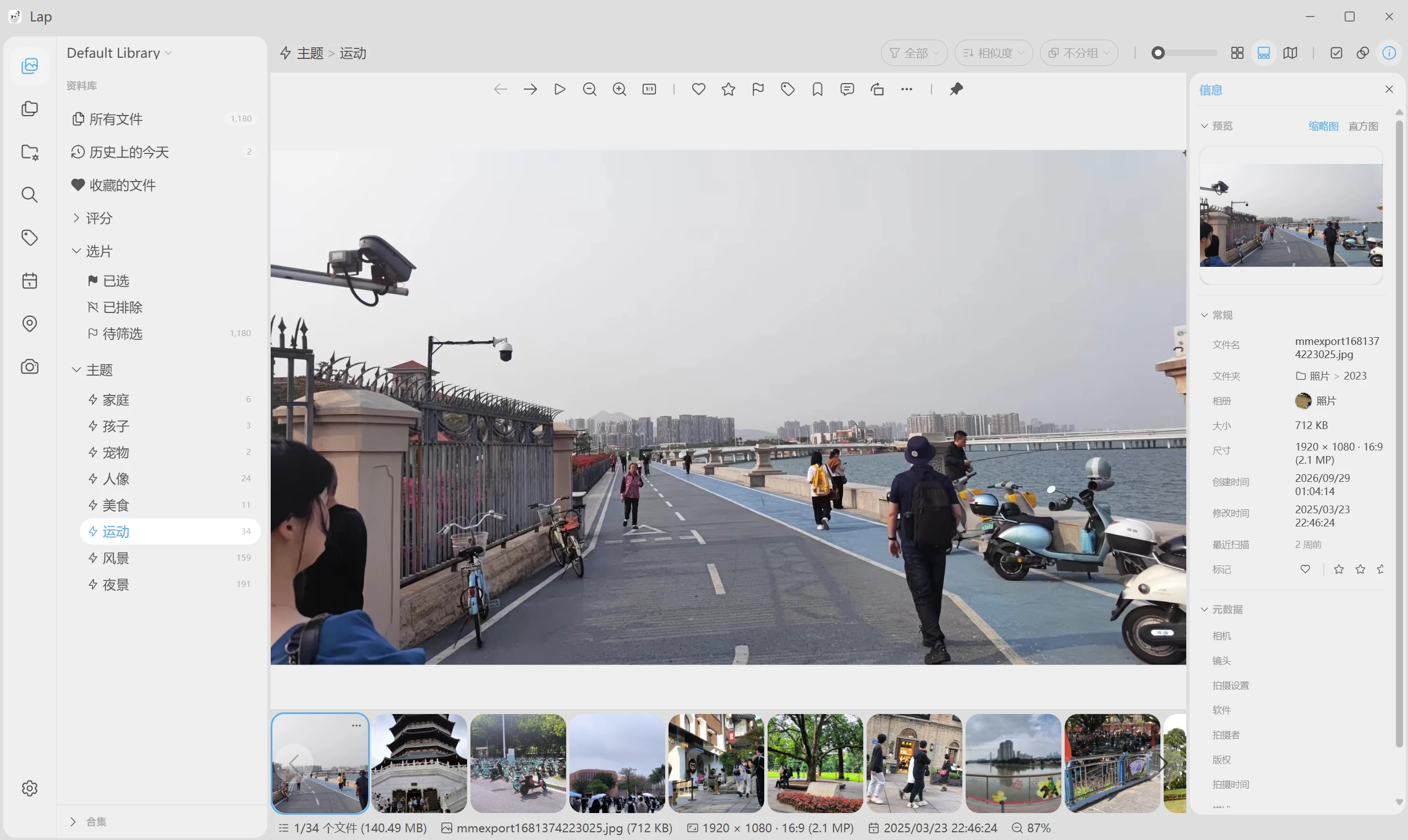The width and height of the screenshot is (1408, 840).
Task: Go to the next image arrow
Action: [530, 90]
